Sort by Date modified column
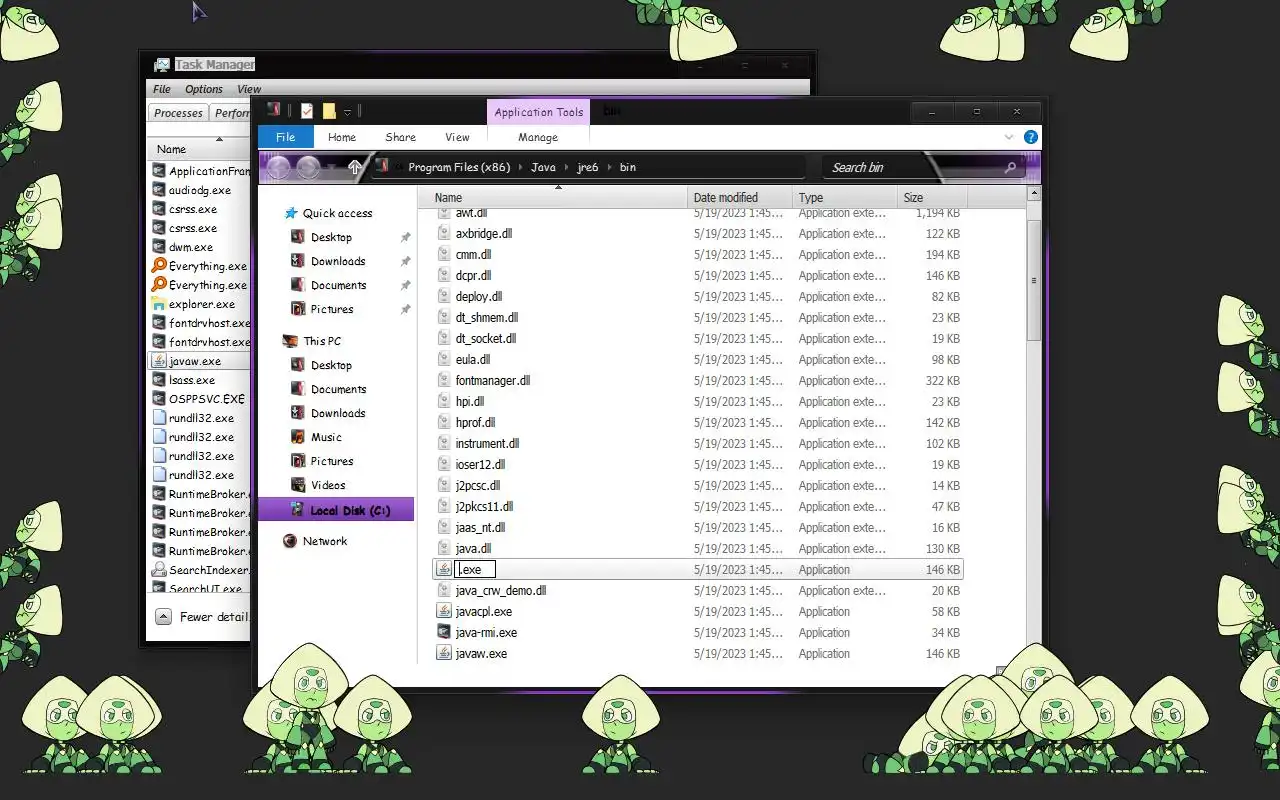Viewport: 1280px width, 800px height. click(741, 197)
